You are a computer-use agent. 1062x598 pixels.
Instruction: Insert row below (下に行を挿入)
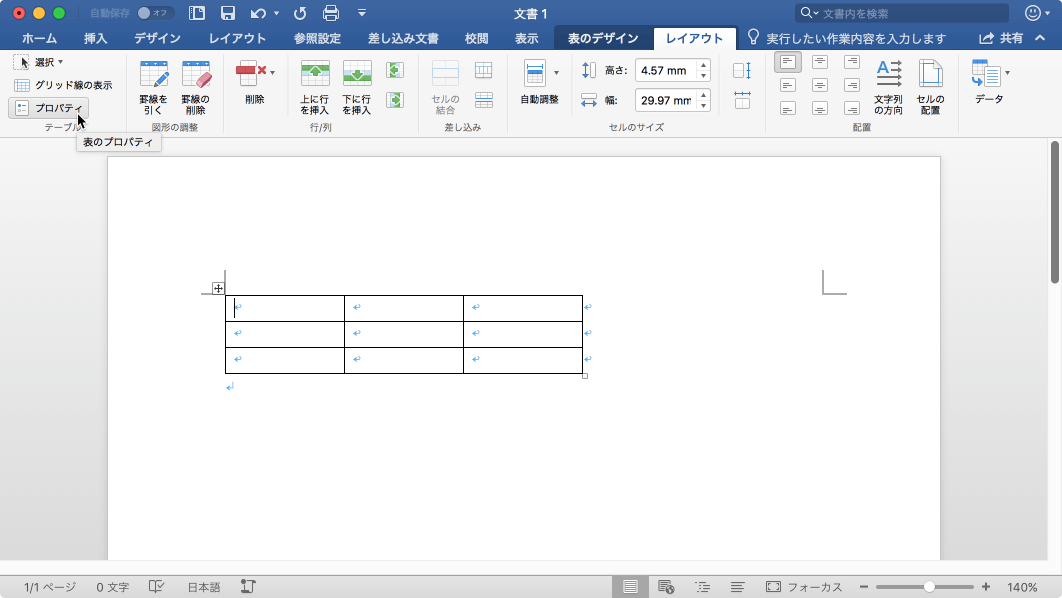(357, 87)
